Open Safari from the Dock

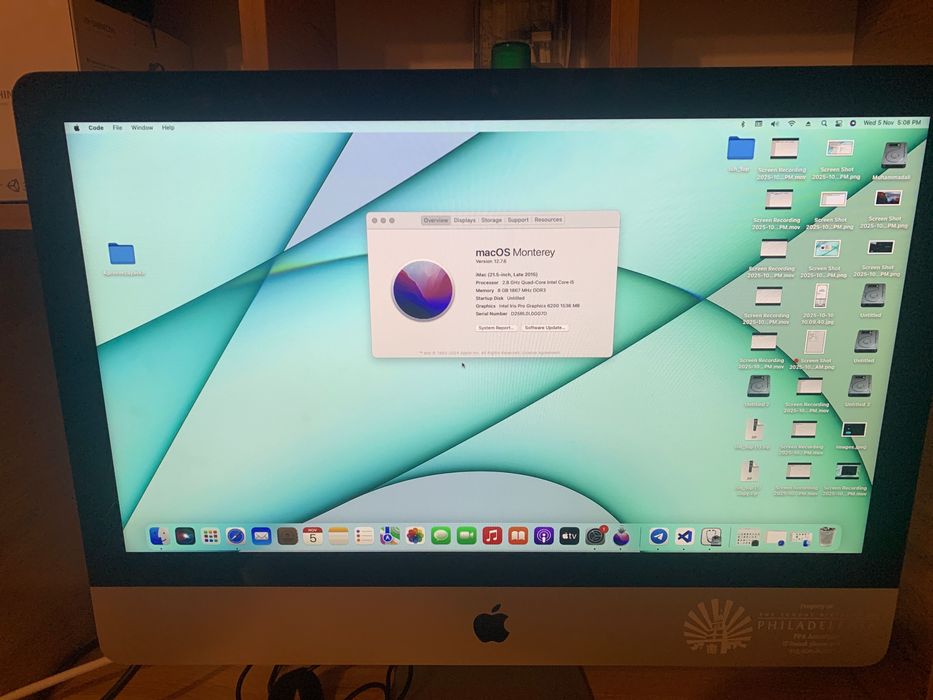point(236,536)
